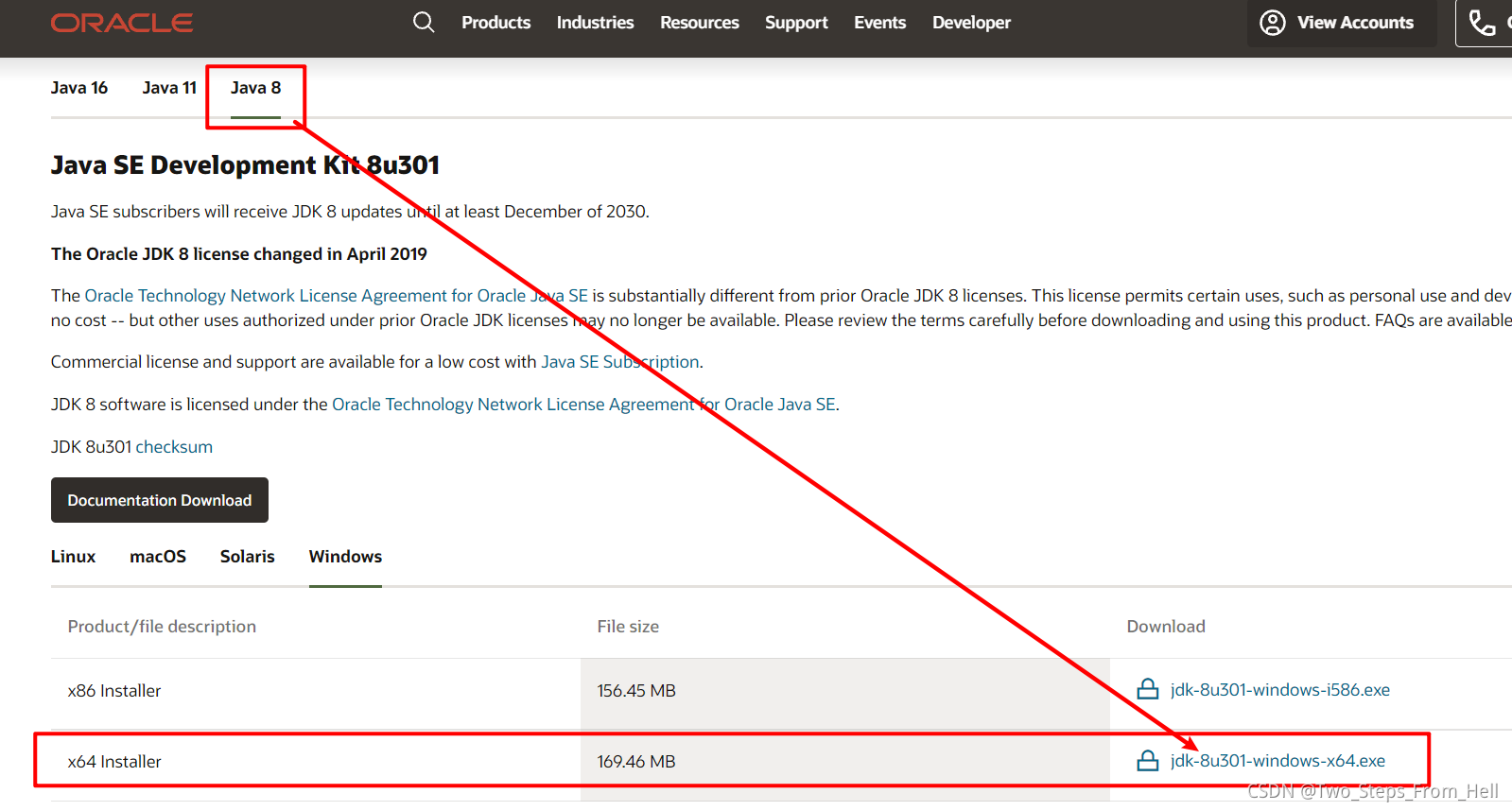This screenshot has height=811, width=1512.
Task: Click the Documentation Download button
Action: click(160, 500)
